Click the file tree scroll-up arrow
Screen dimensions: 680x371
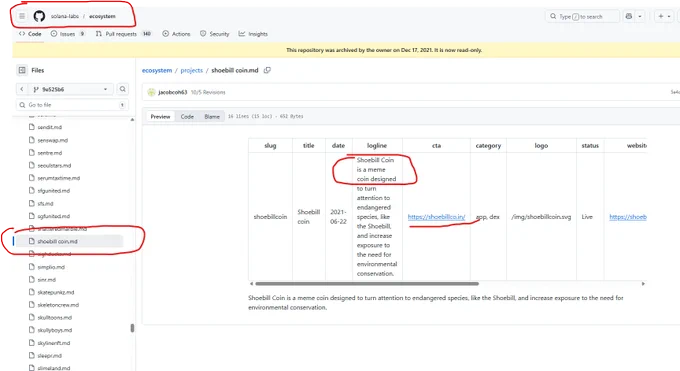(x=132, y=120)
